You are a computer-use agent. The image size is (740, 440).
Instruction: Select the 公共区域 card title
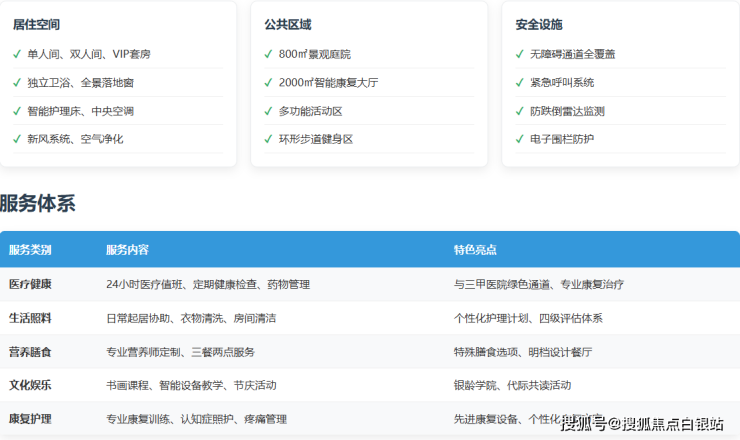pyautogui.click(x=287, y=24)
